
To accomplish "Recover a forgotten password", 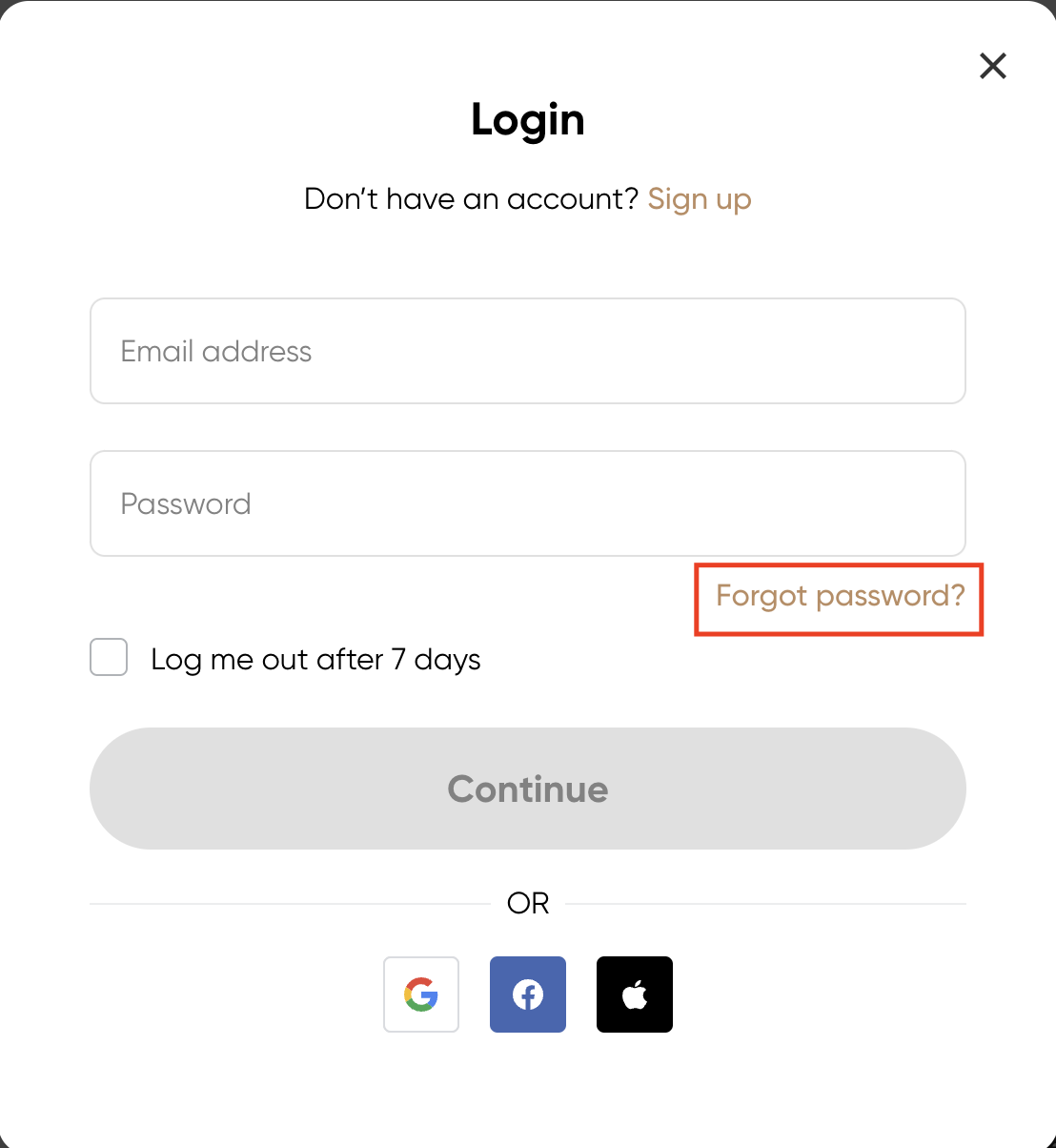I will 840,596.
